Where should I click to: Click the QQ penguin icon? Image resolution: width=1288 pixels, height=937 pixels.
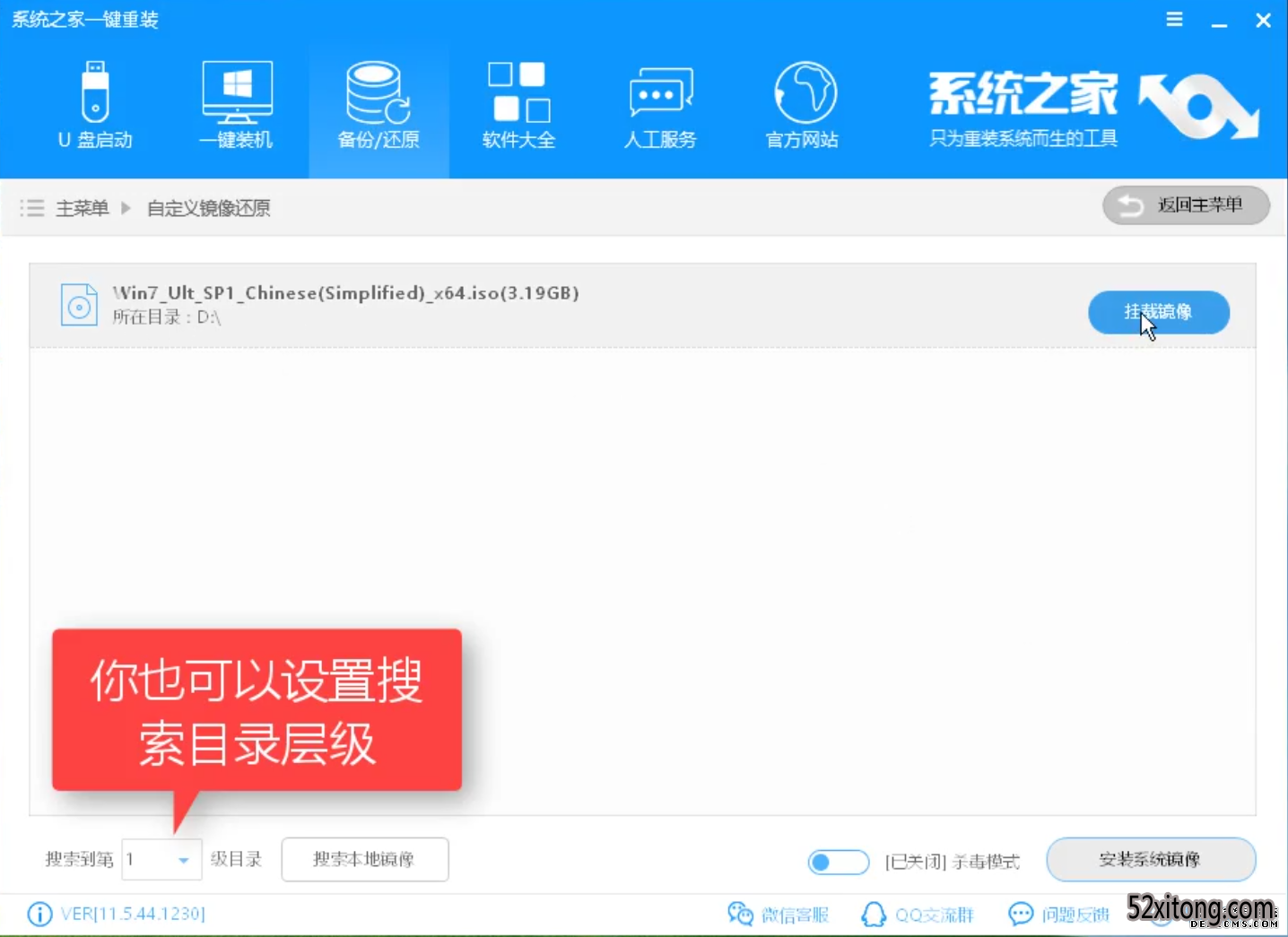point(873,914)
